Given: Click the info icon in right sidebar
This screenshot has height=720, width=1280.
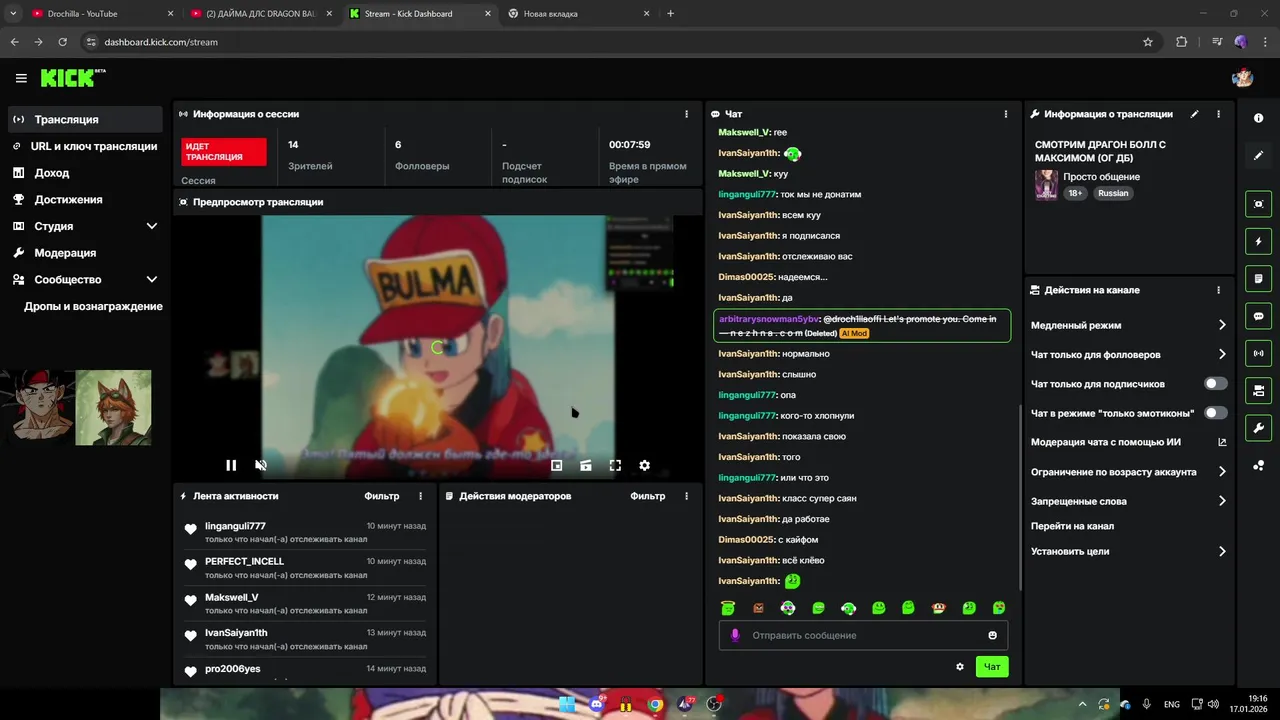Looking at the screenshot, I should (1258, 118).
